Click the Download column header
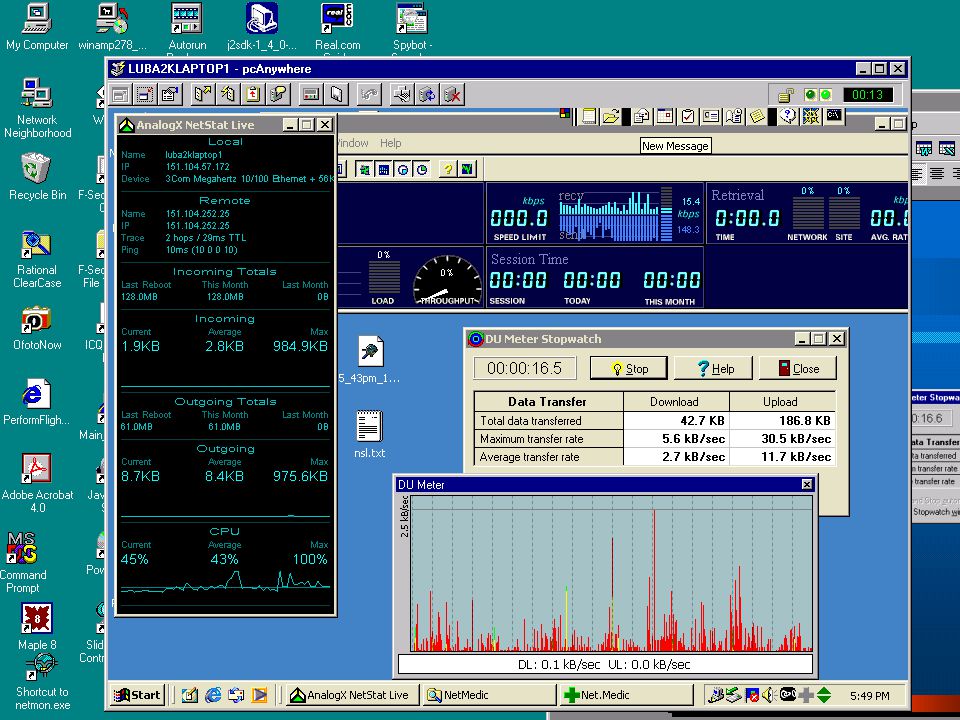Image resolution: width=960 pixels, height=720 pixels. coord(675,402)
